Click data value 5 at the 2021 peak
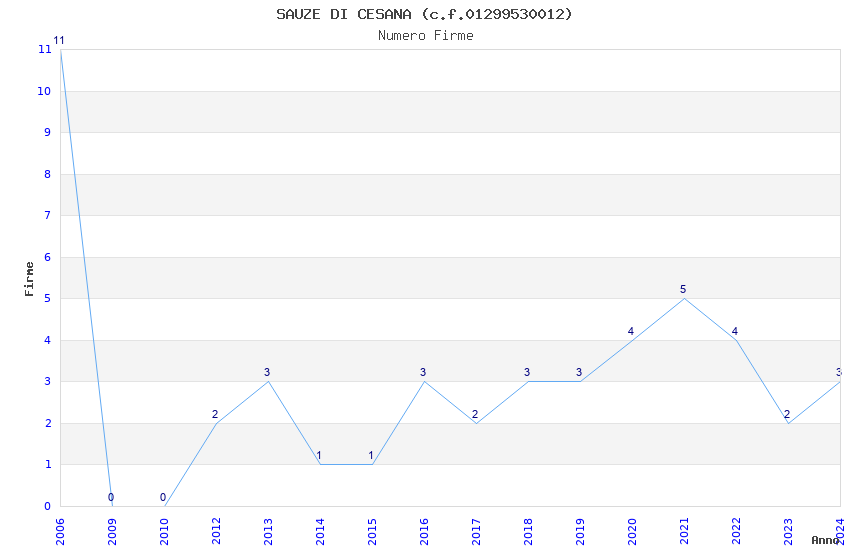 click(683, 289)
